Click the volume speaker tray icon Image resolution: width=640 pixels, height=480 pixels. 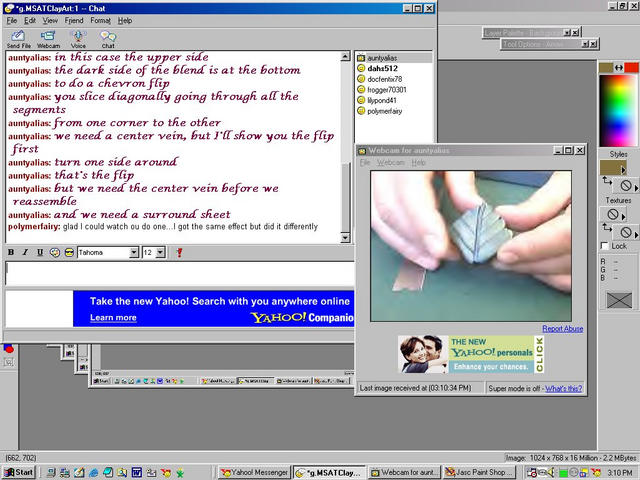(x=551, y=473)
